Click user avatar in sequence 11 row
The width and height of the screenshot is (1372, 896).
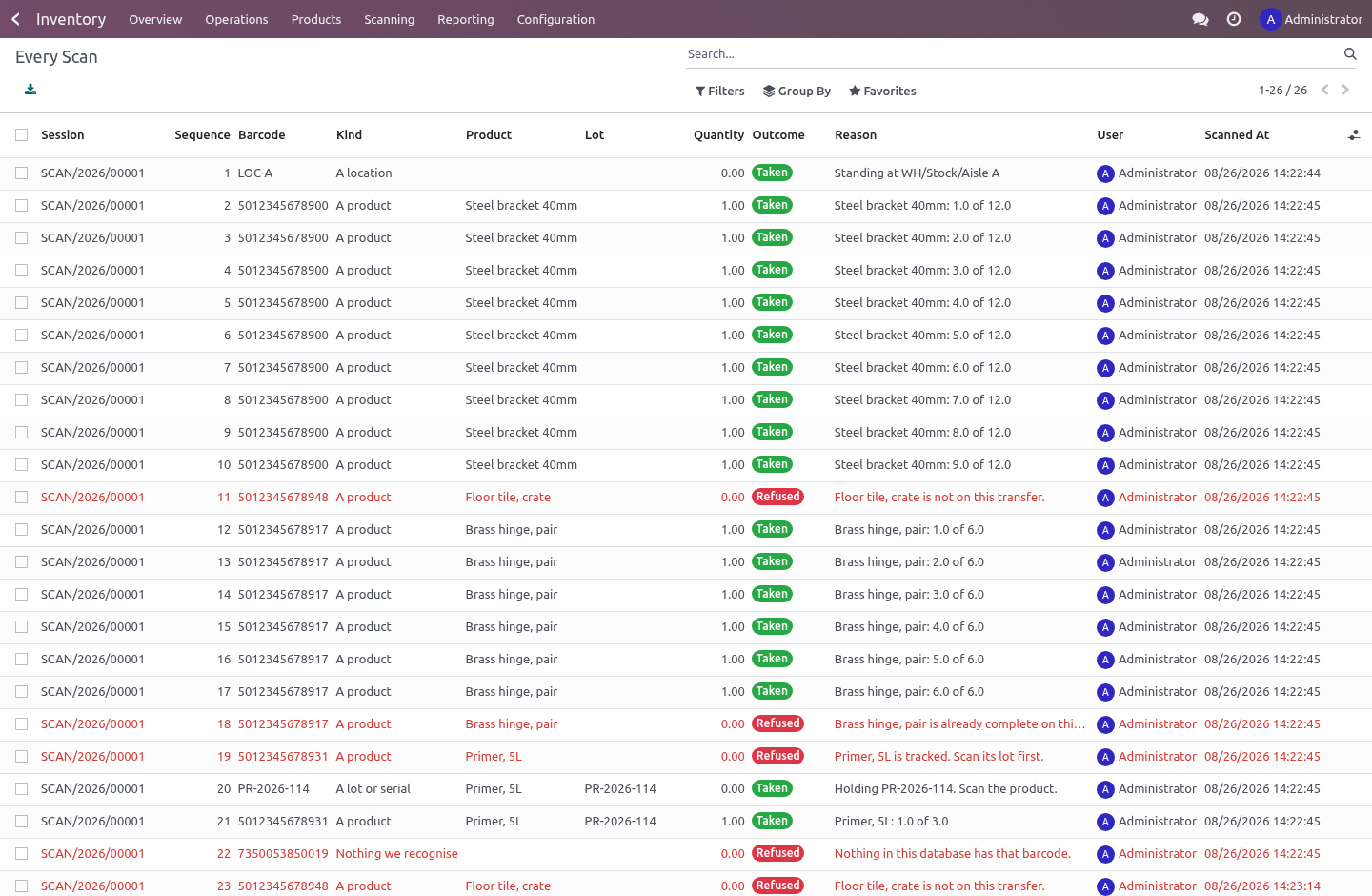pos(1105,498)
